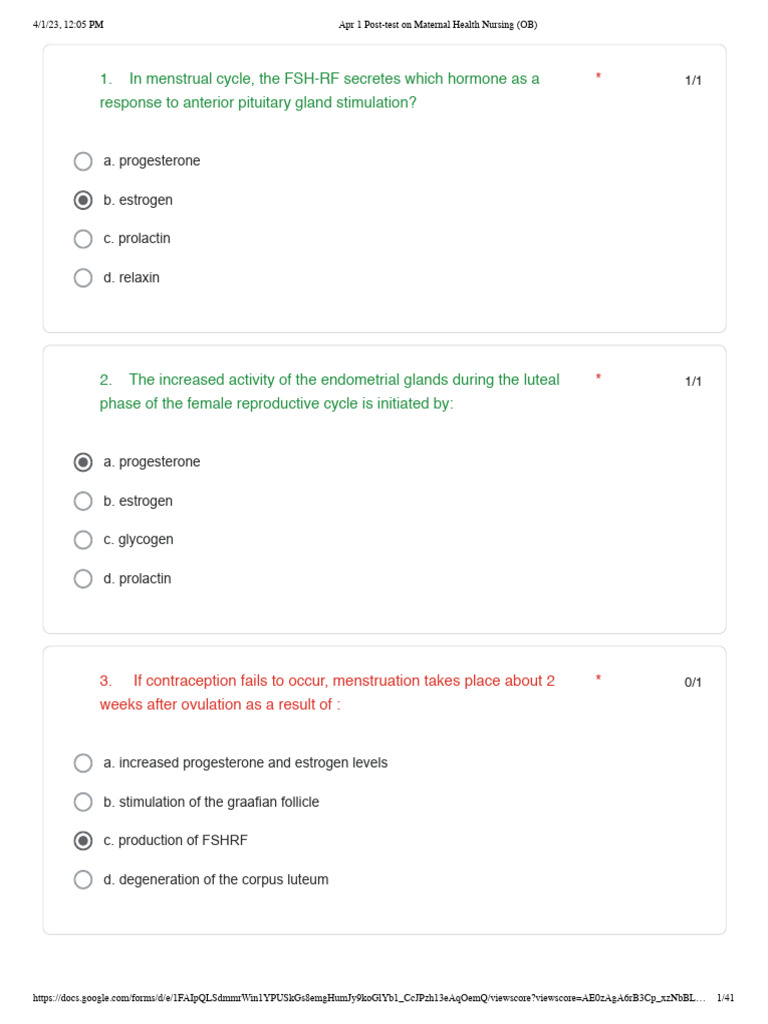Screen dimensions: 768x1024
Task: Click question 3 text about contraception failing
Action: (327, 692)
